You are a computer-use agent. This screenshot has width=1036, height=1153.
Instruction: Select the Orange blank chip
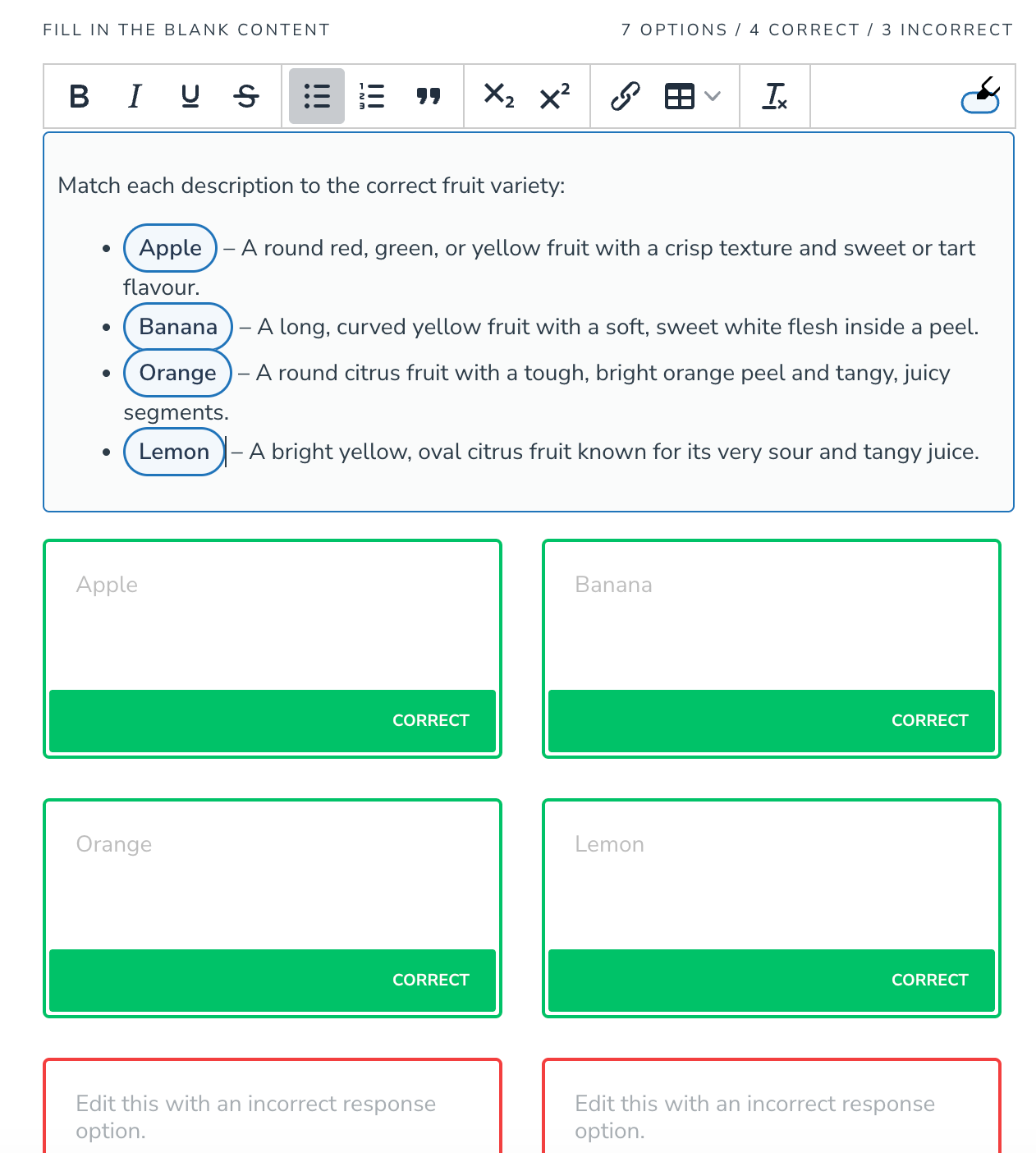click(x=177, y=373)
